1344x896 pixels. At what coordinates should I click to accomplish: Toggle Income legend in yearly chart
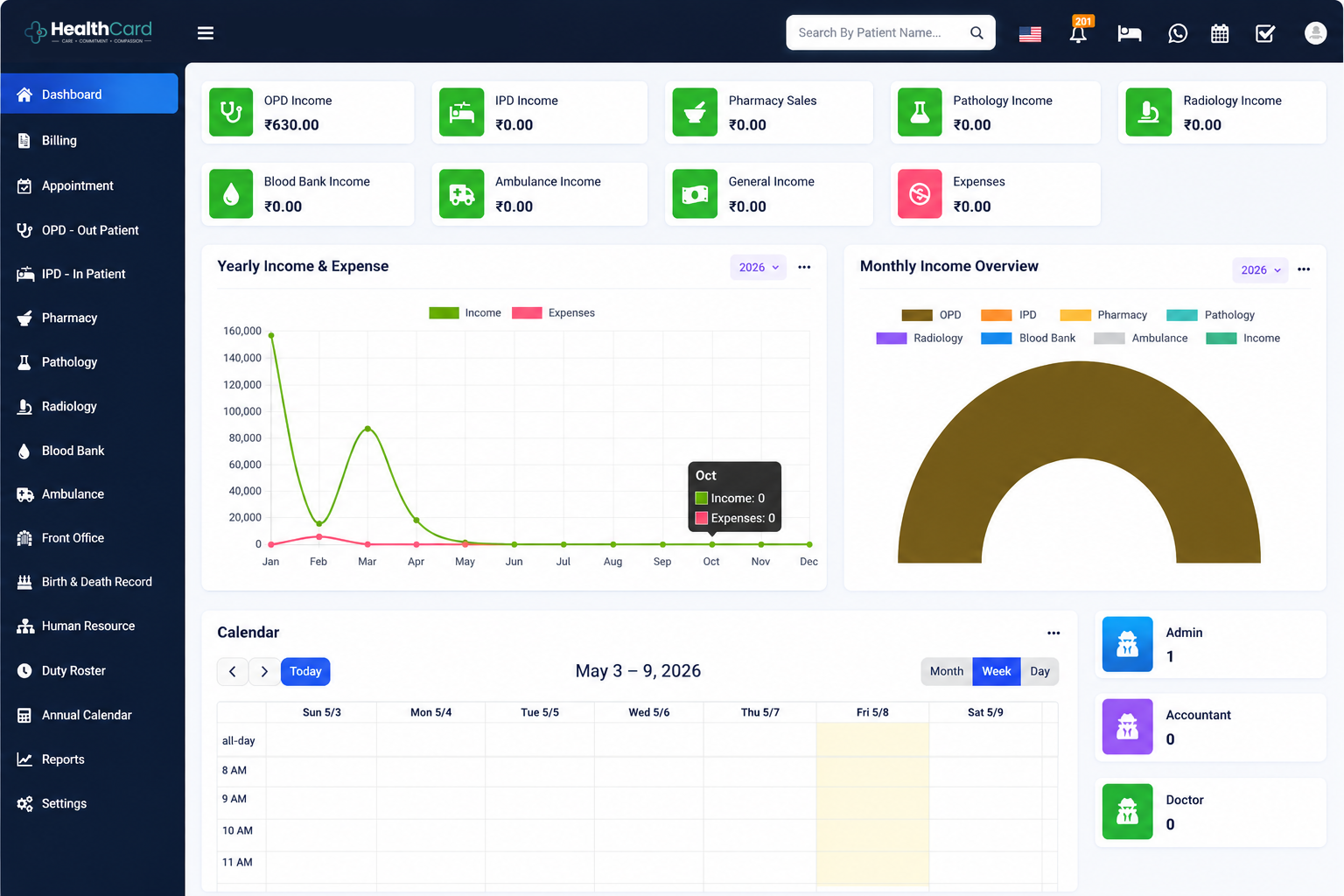(465, 313)
